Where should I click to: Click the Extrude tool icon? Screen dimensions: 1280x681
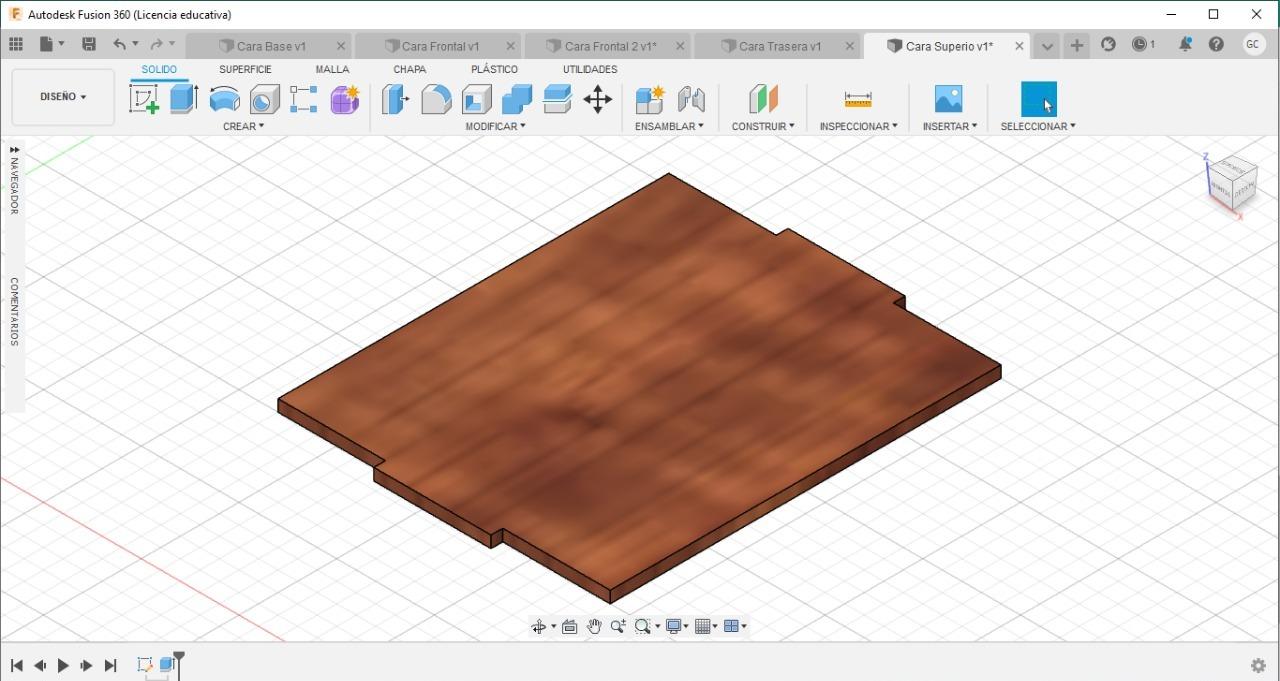184,99
